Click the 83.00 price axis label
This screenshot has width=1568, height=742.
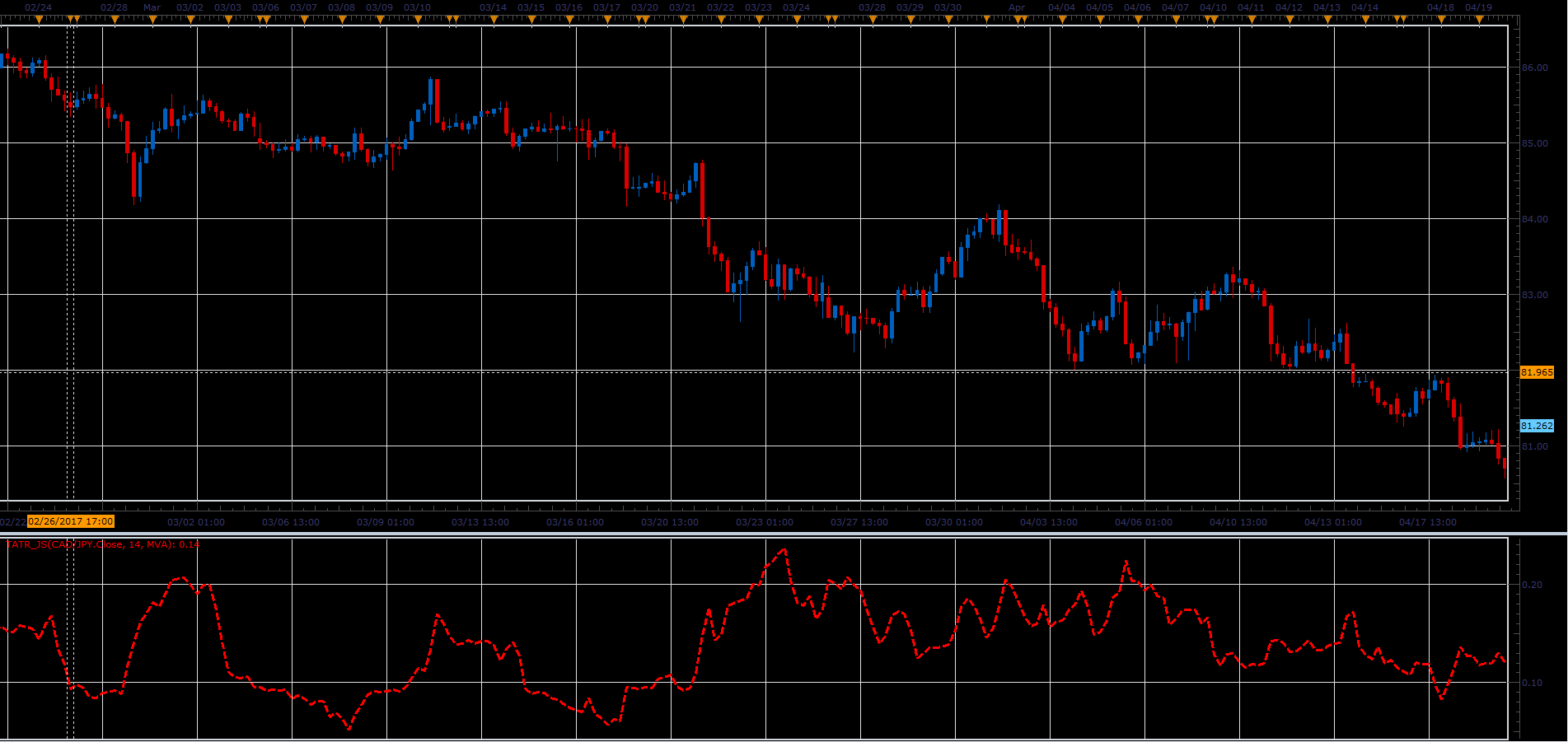point(1534,295)
